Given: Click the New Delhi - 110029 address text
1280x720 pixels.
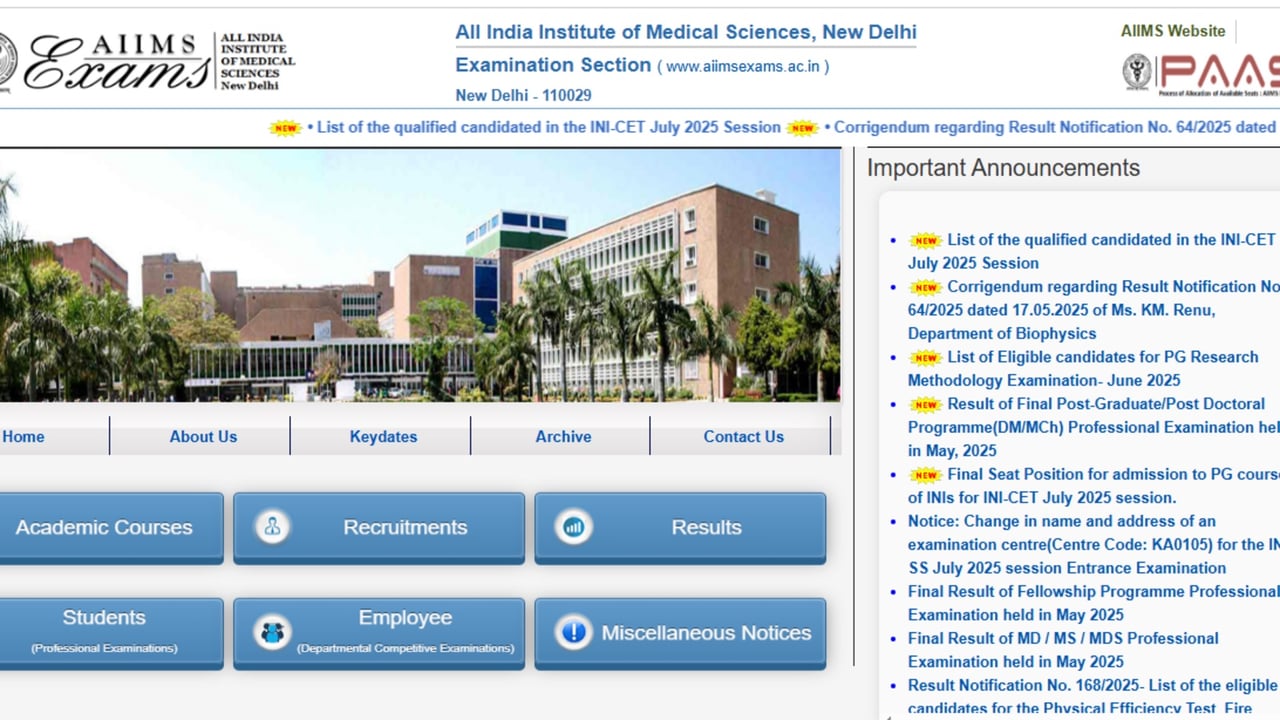Looking at the screenshot, I should click(x=523, y=96).
